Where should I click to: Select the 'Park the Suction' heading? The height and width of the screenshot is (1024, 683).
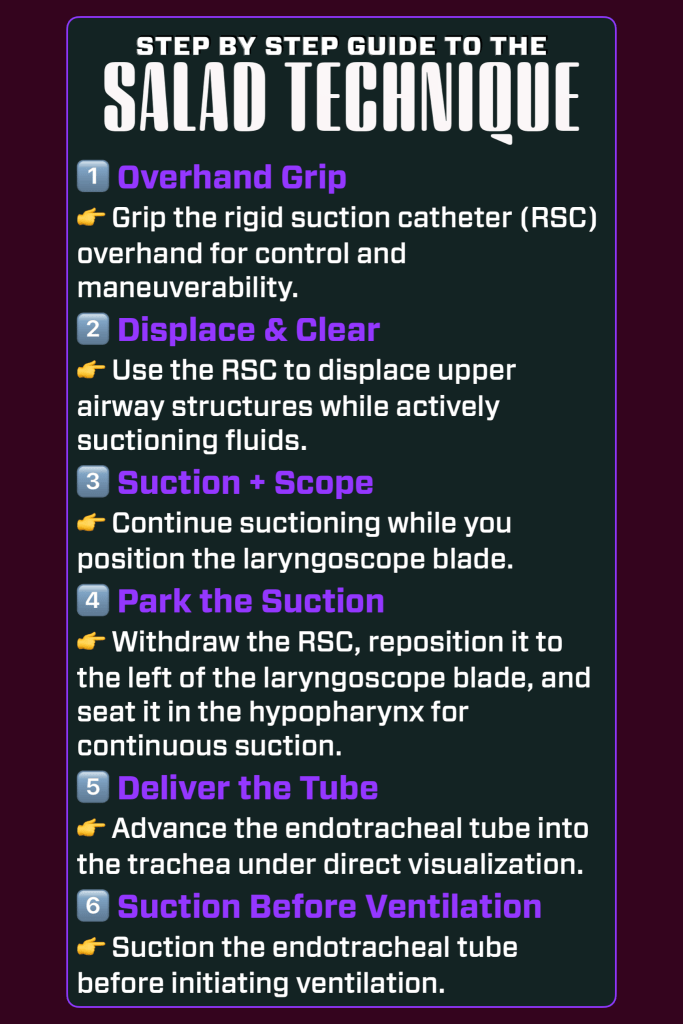251,601
